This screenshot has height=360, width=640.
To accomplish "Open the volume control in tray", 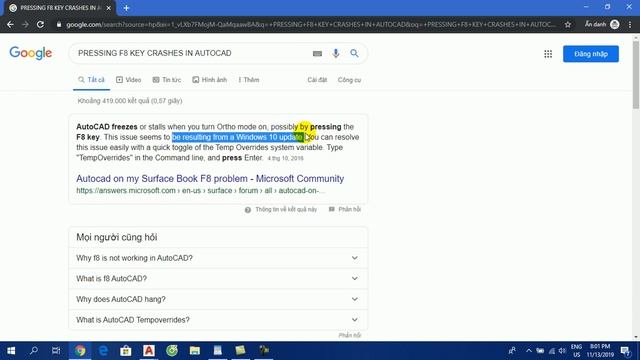I will tap(562, 351).
